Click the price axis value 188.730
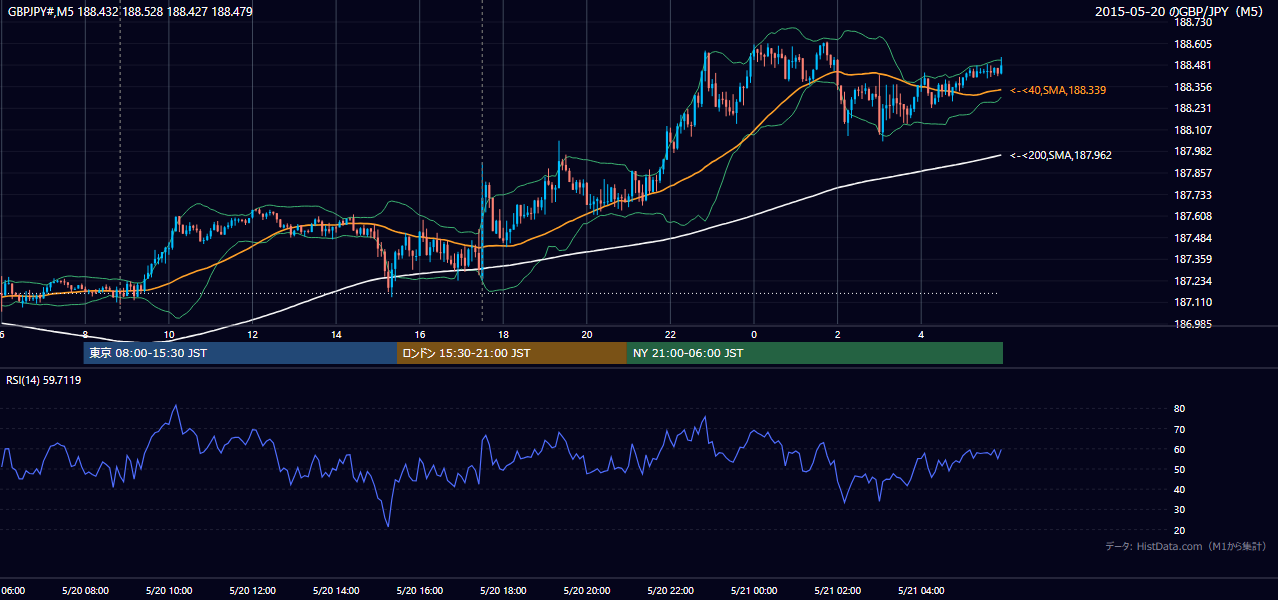 tap(1192, 22)
